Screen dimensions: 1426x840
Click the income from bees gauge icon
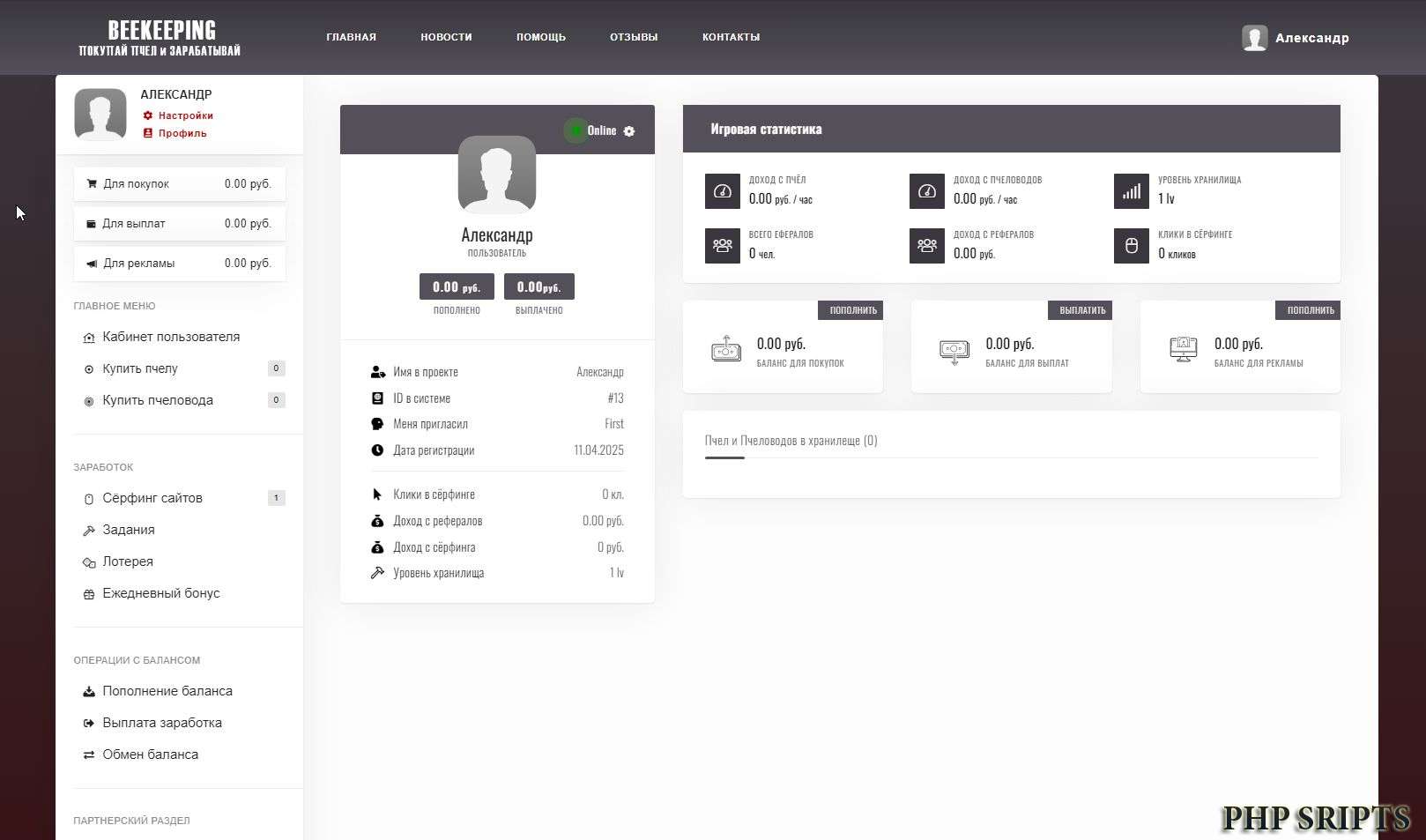pos(722,191)
